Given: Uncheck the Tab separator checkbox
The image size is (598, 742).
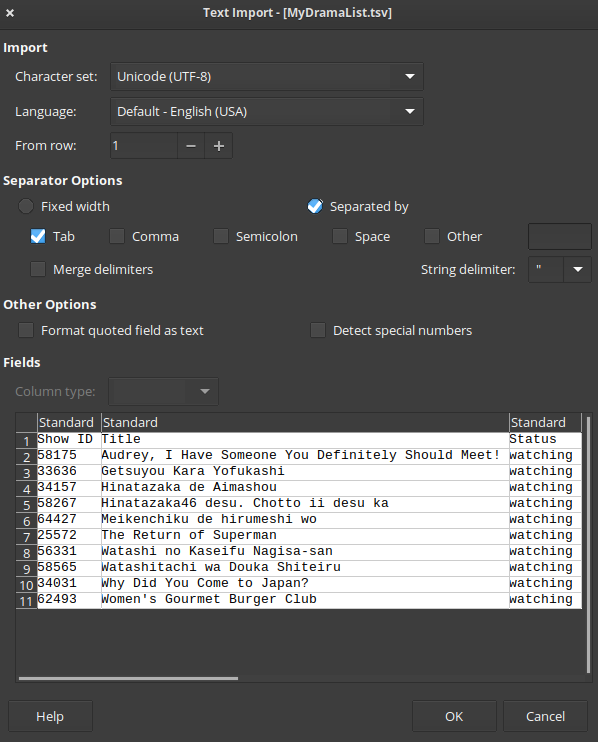Looking at the screenshot, I should pyautogui.click(x=38, y=236).
